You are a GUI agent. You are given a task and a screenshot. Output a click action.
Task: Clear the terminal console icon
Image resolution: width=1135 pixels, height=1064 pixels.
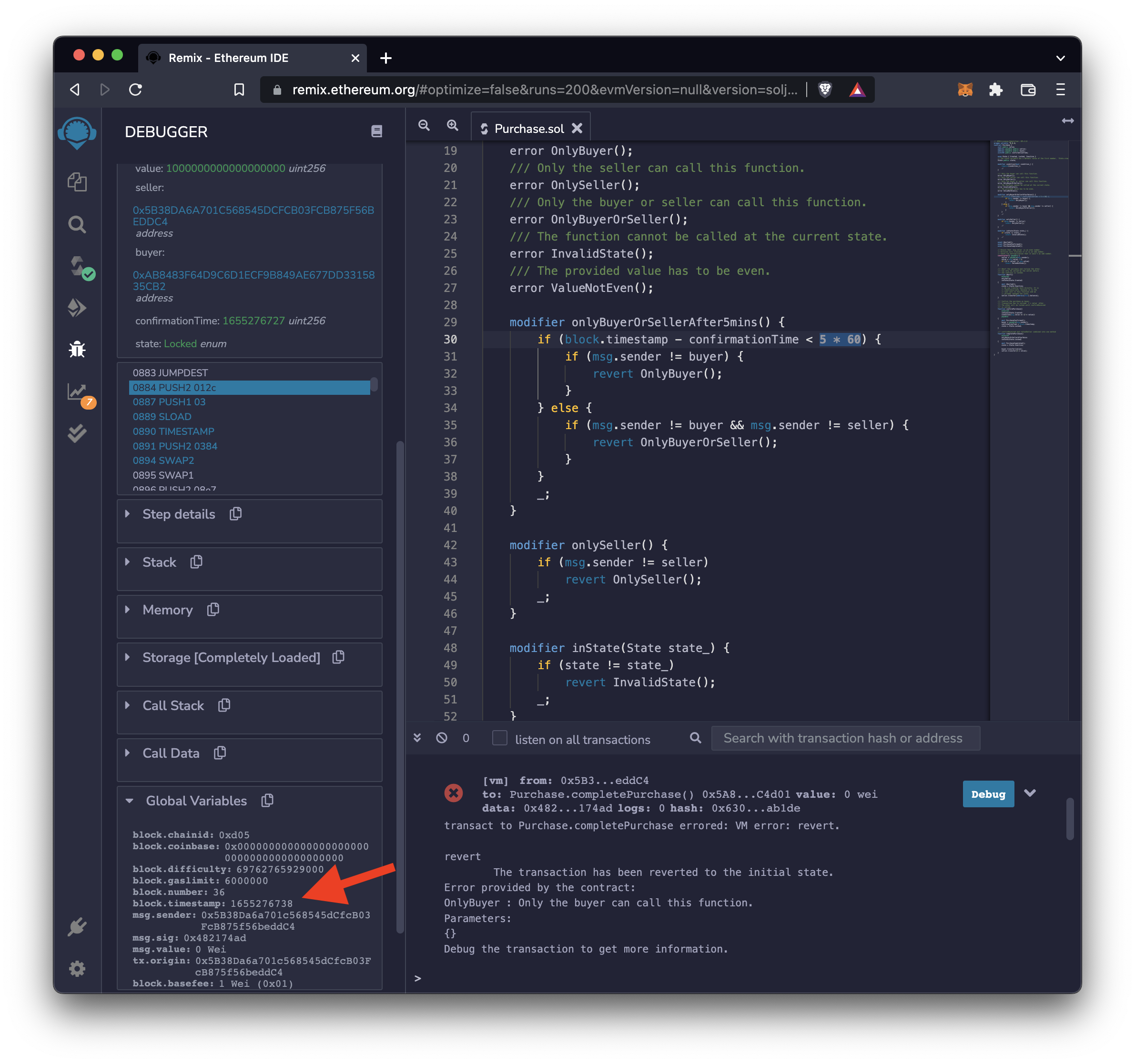441,738
